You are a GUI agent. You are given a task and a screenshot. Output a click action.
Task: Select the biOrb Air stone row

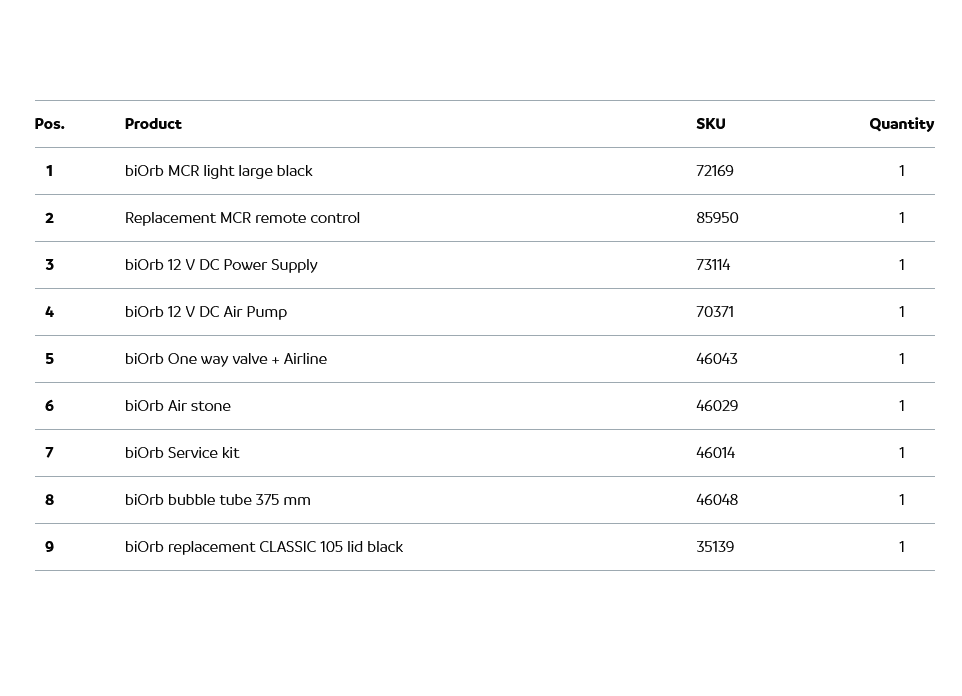coord(178,406)
